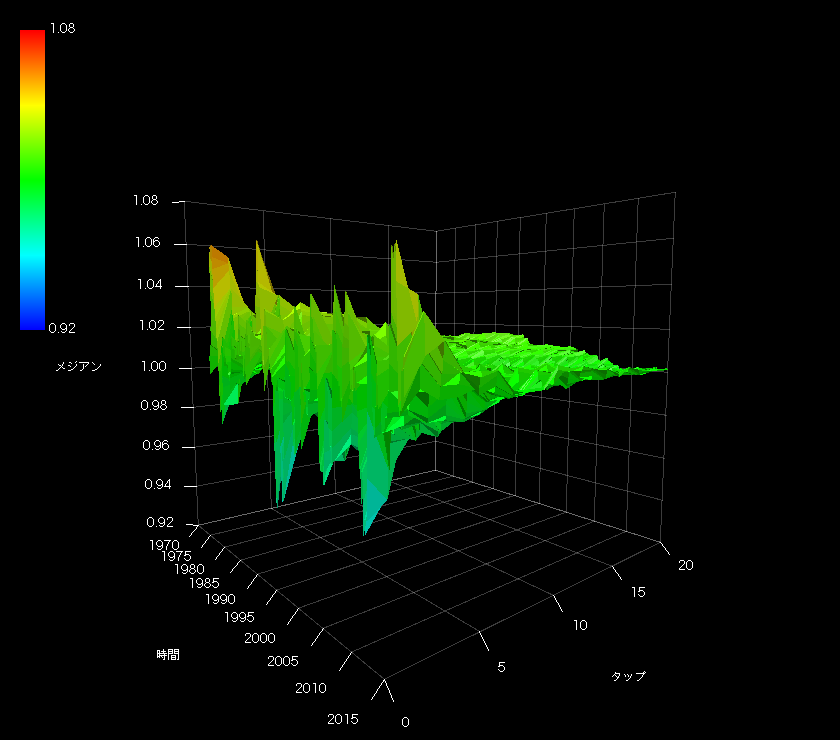The width and height of the screenshot is (840, 740).
Task: Click the 0.92 vertical axis tick label
Action: 160,522
